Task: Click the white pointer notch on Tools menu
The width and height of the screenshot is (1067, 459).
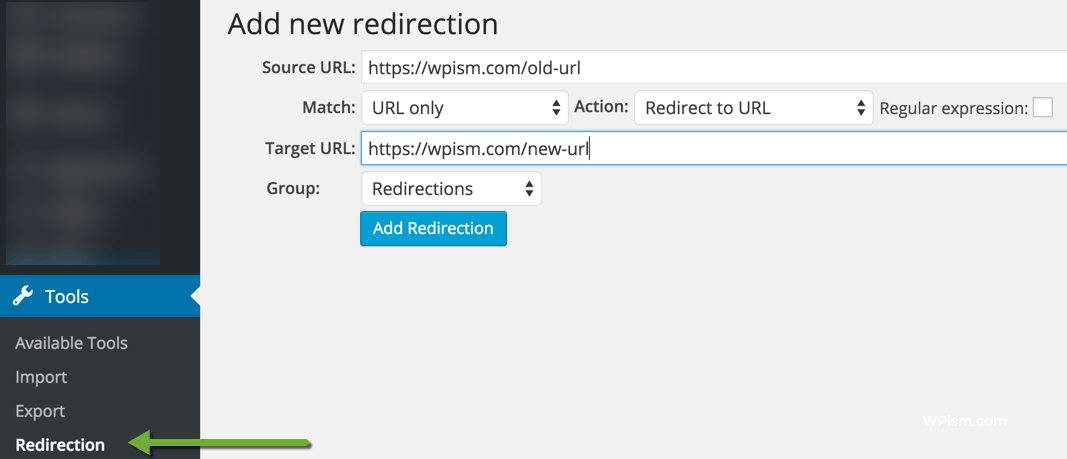Action: point(195,296)
